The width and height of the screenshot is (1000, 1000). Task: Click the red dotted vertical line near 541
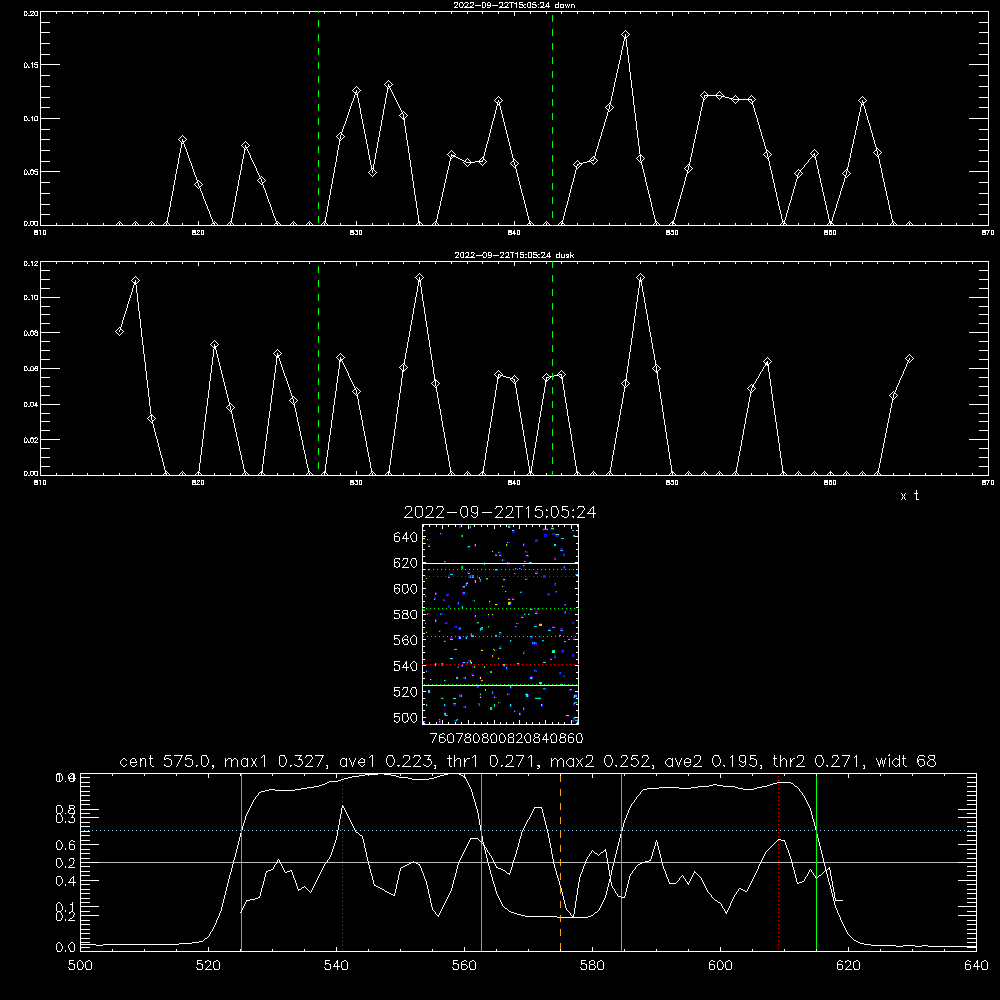pos(342,862)
